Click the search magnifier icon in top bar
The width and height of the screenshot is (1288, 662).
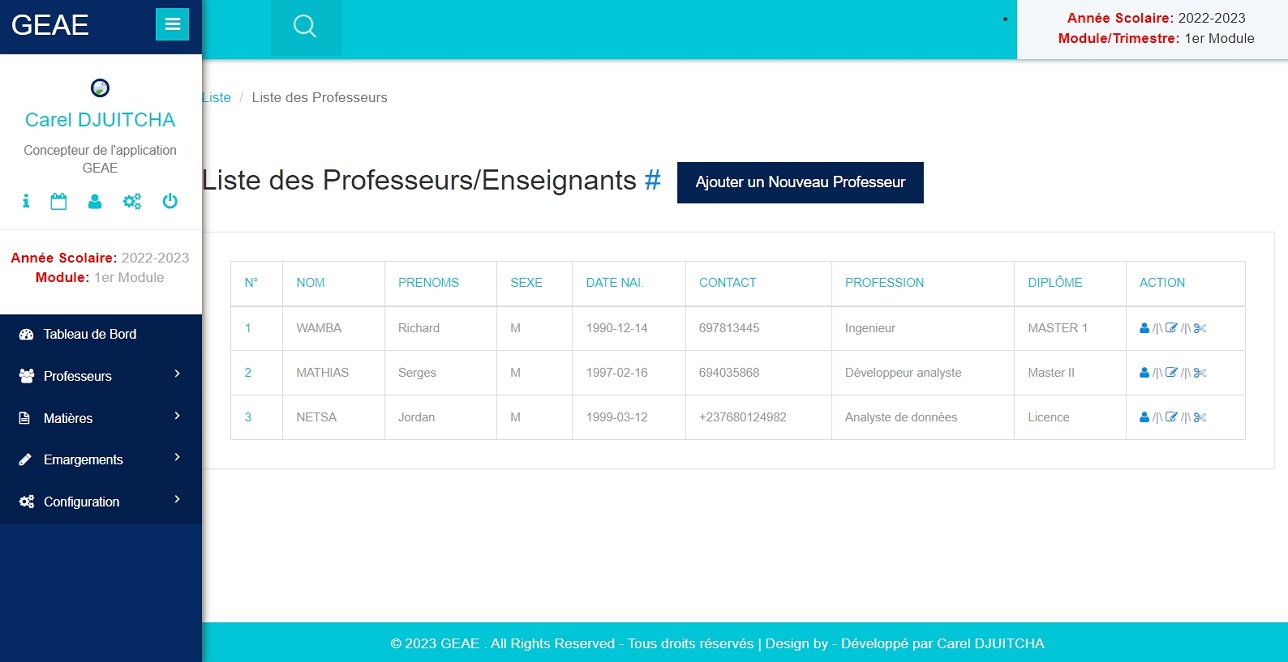[305, 27]
